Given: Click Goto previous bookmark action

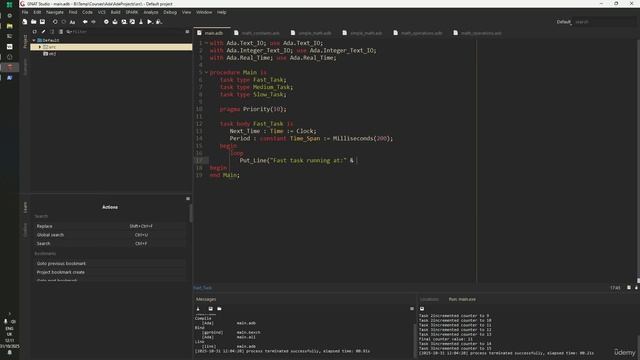Looking at the screenshot, I should coord(109,264).
